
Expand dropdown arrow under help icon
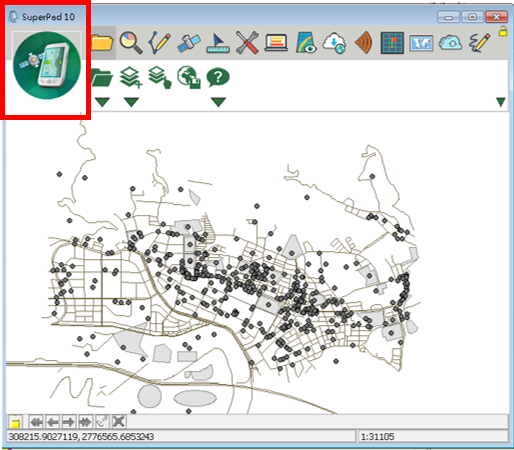tap(218, 102)
